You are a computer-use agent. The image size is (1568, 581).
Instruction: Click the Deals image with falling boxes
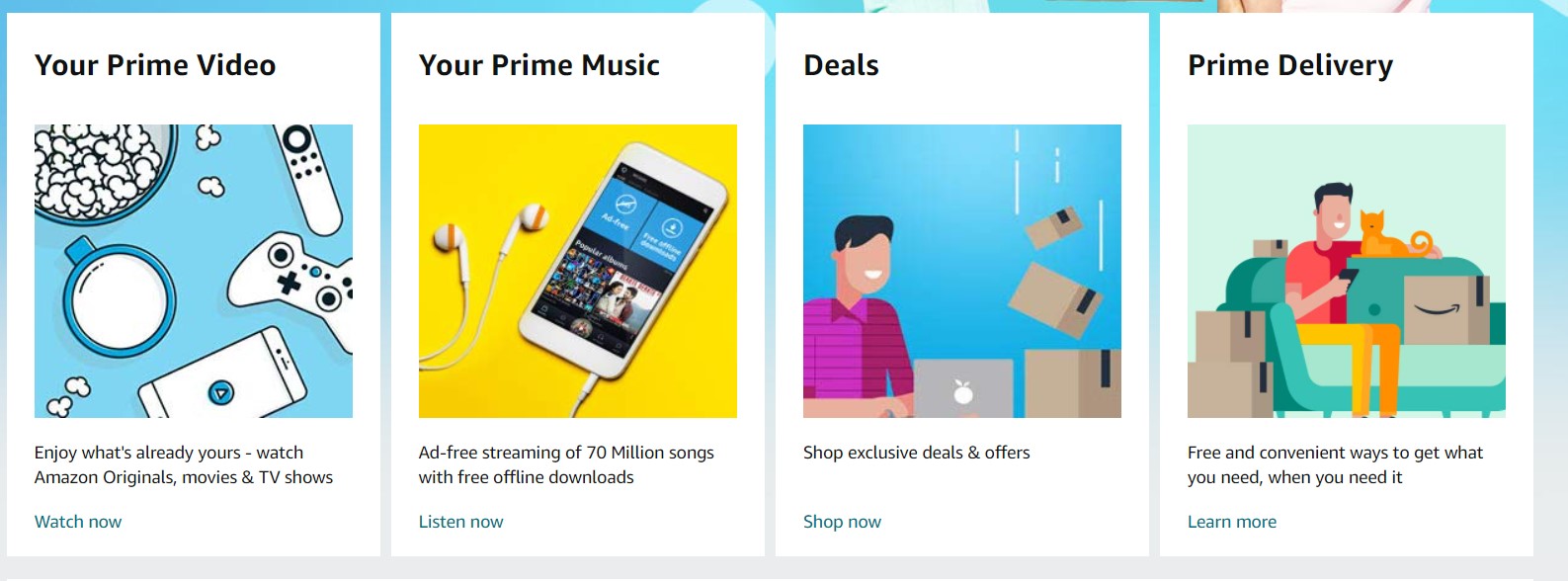pos(962,271)
